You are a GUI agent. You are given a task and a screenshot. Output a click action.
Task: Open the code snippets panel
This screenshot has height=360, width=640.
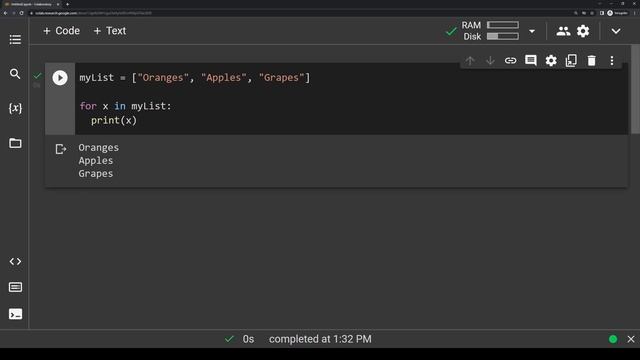15,261
